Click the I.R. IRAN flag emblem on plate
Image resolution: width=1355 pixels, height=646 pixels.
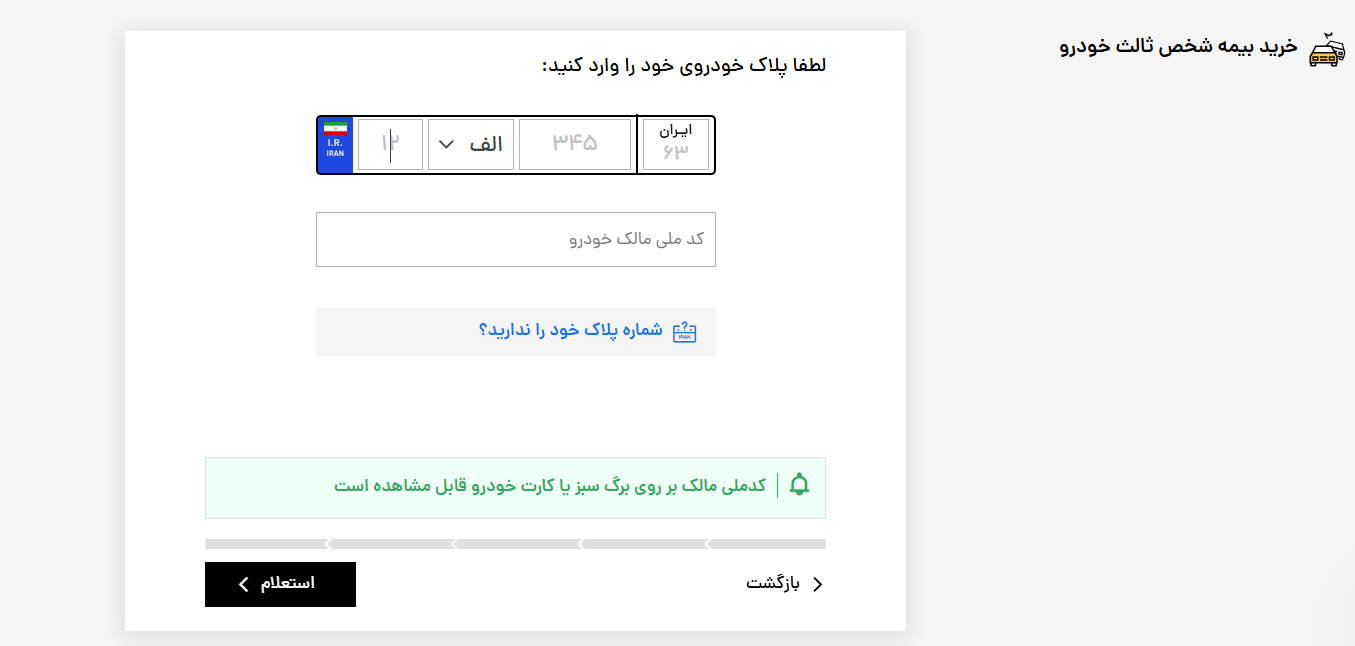[x=335, y=145]
